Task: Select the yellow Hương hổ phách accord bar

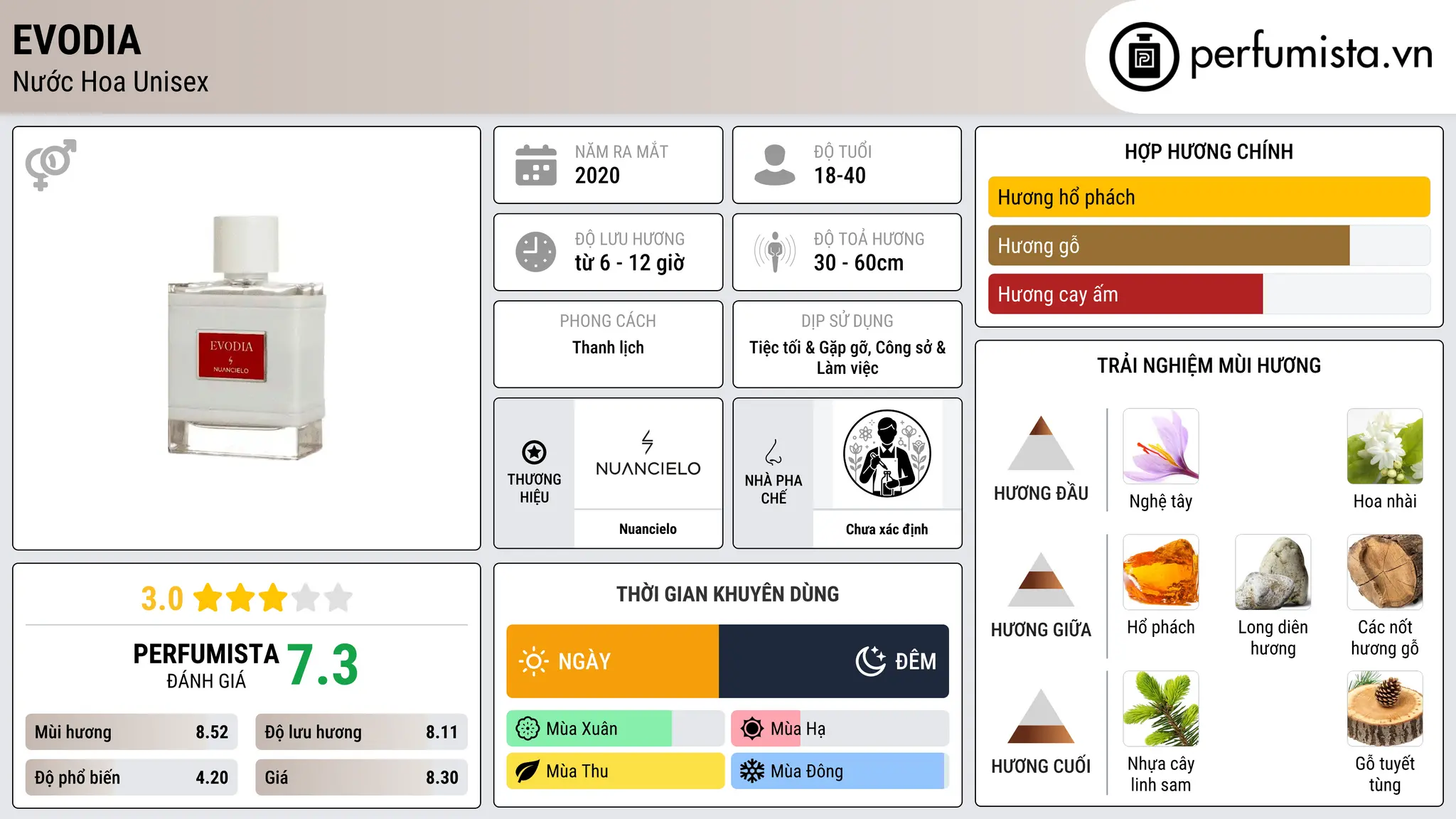Action: click(1209, 197)
